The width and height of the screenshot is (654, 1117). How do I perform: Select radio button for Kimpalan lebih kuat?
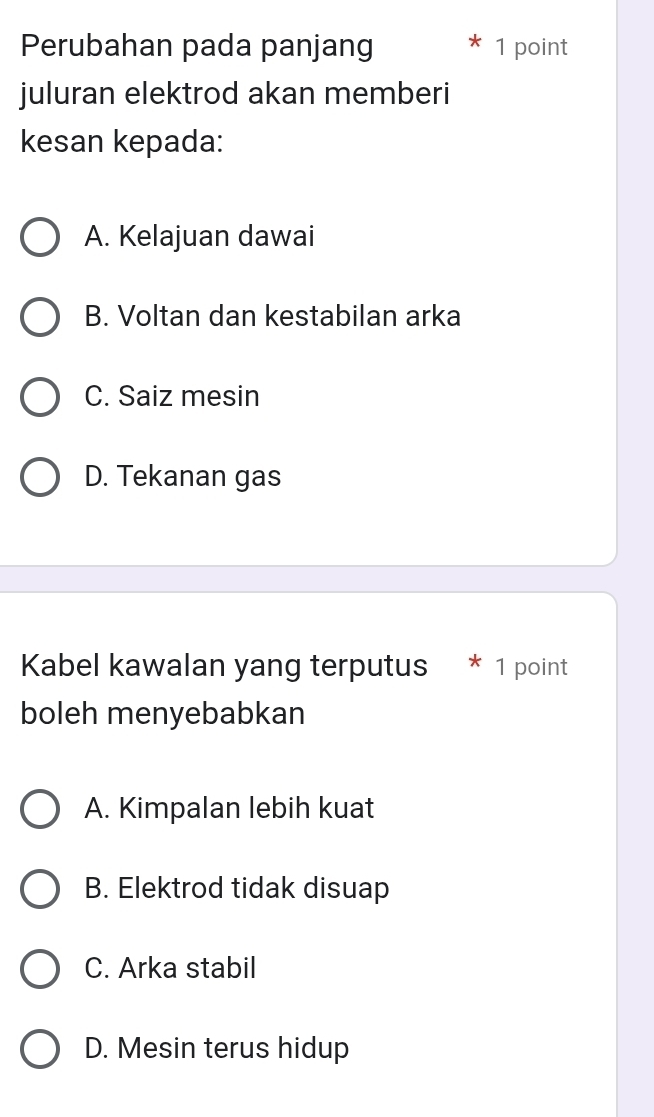point(40,809)
